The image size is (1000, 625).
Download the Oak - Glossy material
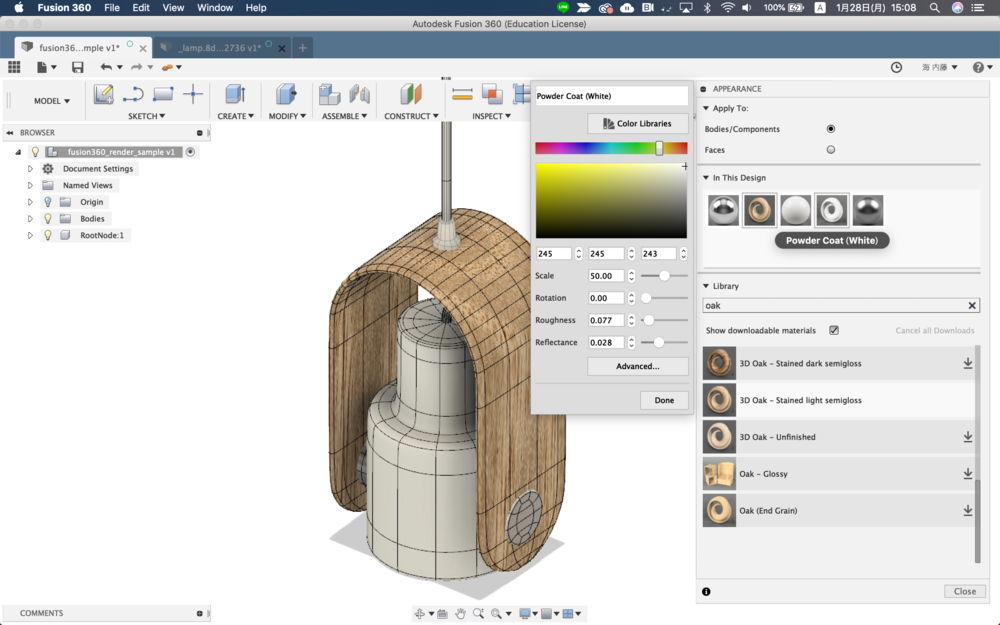tap(967, 474)
